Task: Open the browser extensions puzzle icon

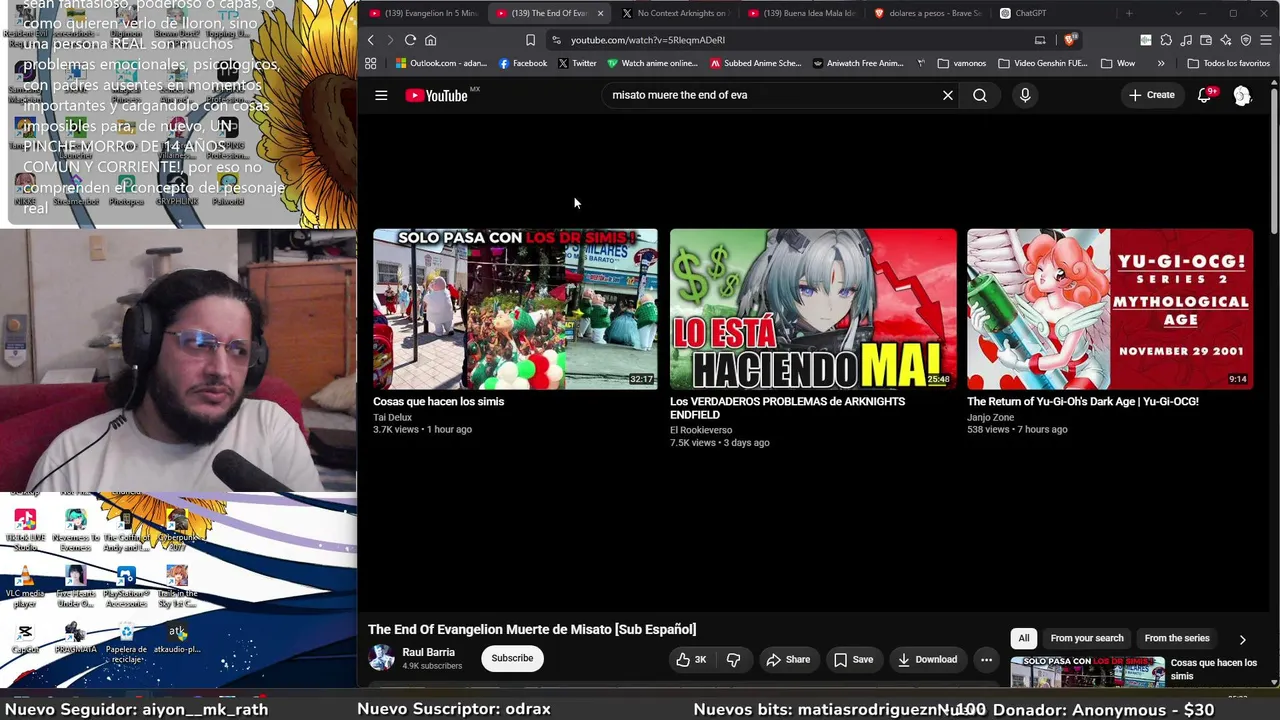Action: click(1166, 40)
